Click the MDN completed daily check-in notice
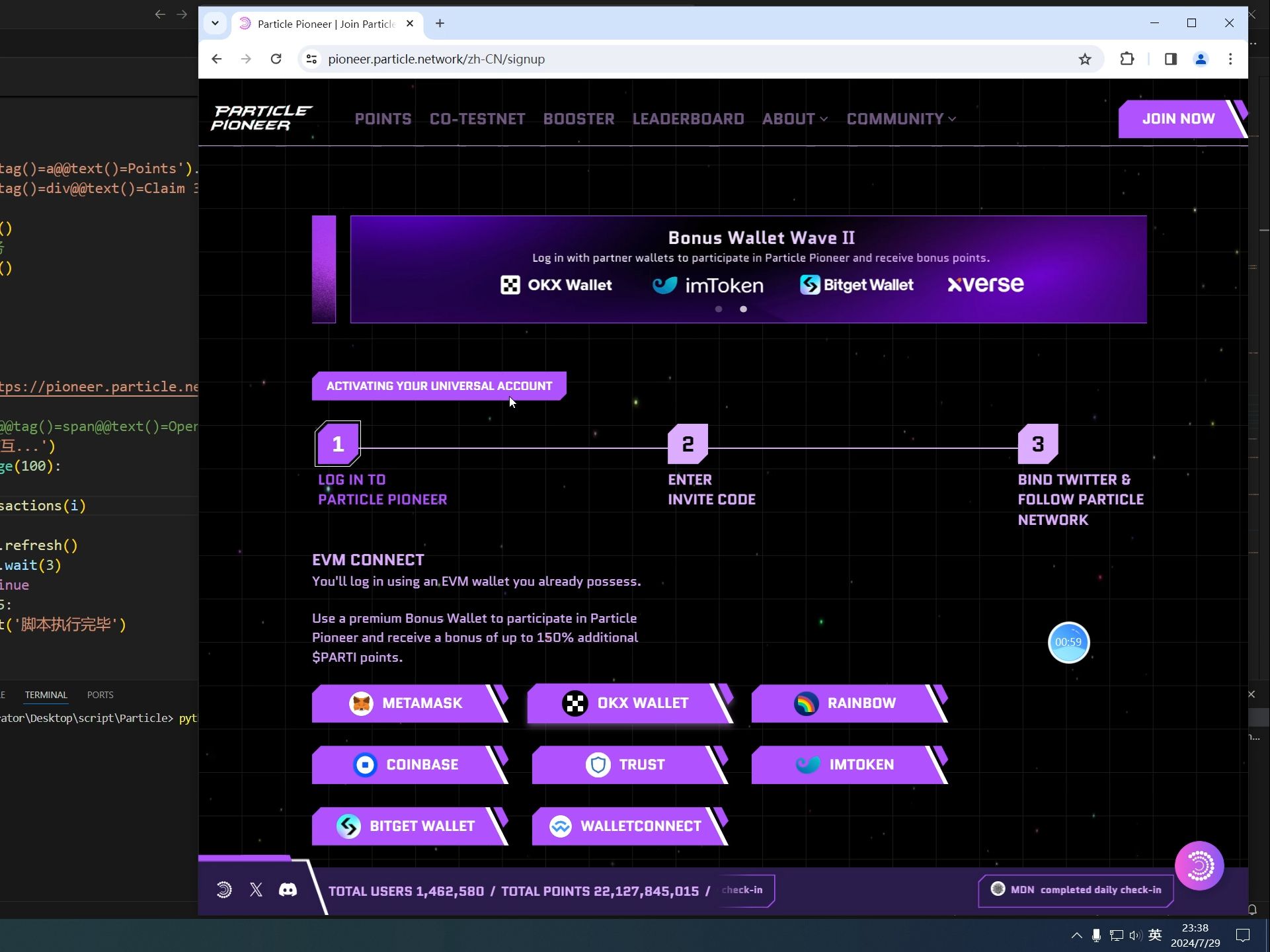This screenshot has width=1270, height=952. (x=1076, y=890)
